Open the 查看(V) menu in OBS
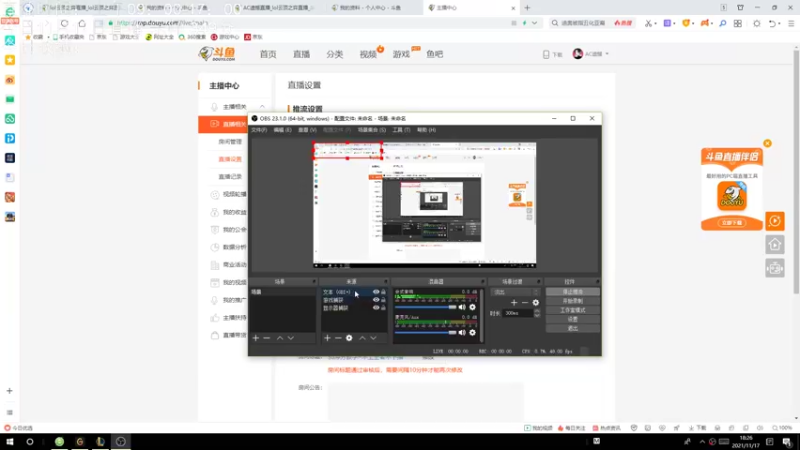The width and height of the screenshot is (800, 450). pos(307,130)
